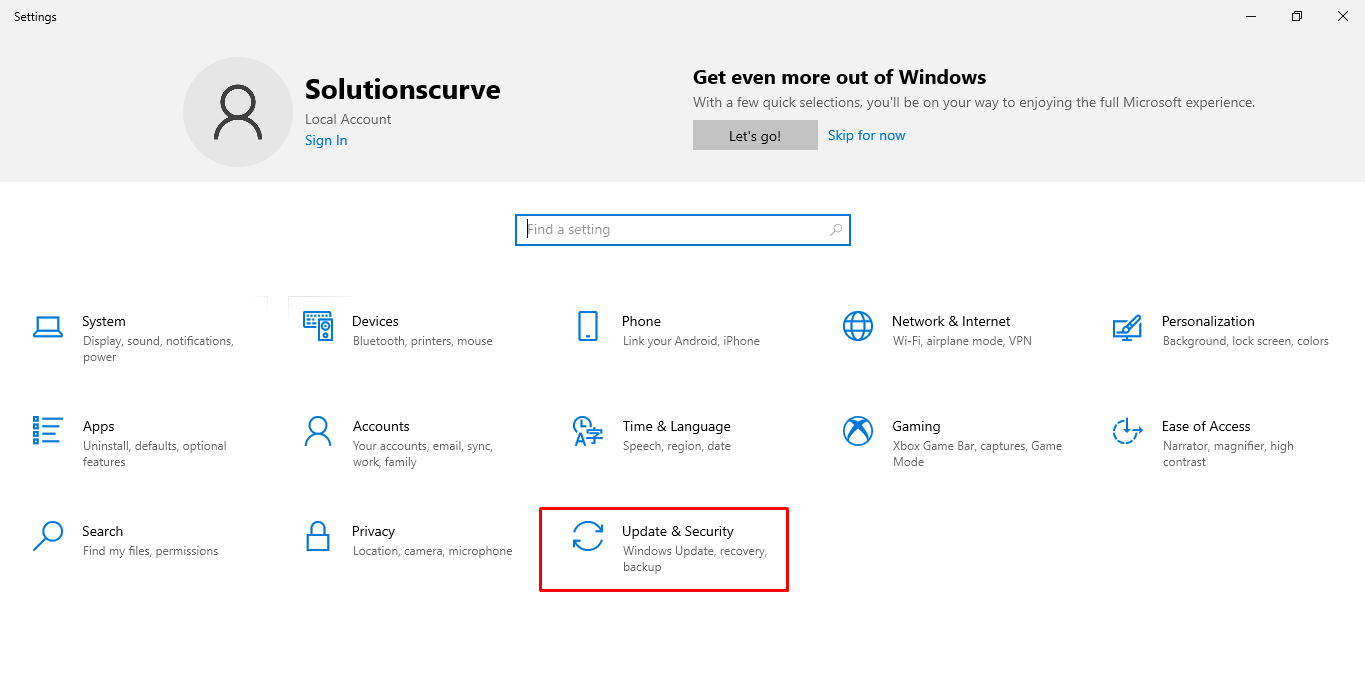This screenshot has width=1365, height=686.
Task: Click 'Background, lock screen, colors' description
Action: [1246, 341]
